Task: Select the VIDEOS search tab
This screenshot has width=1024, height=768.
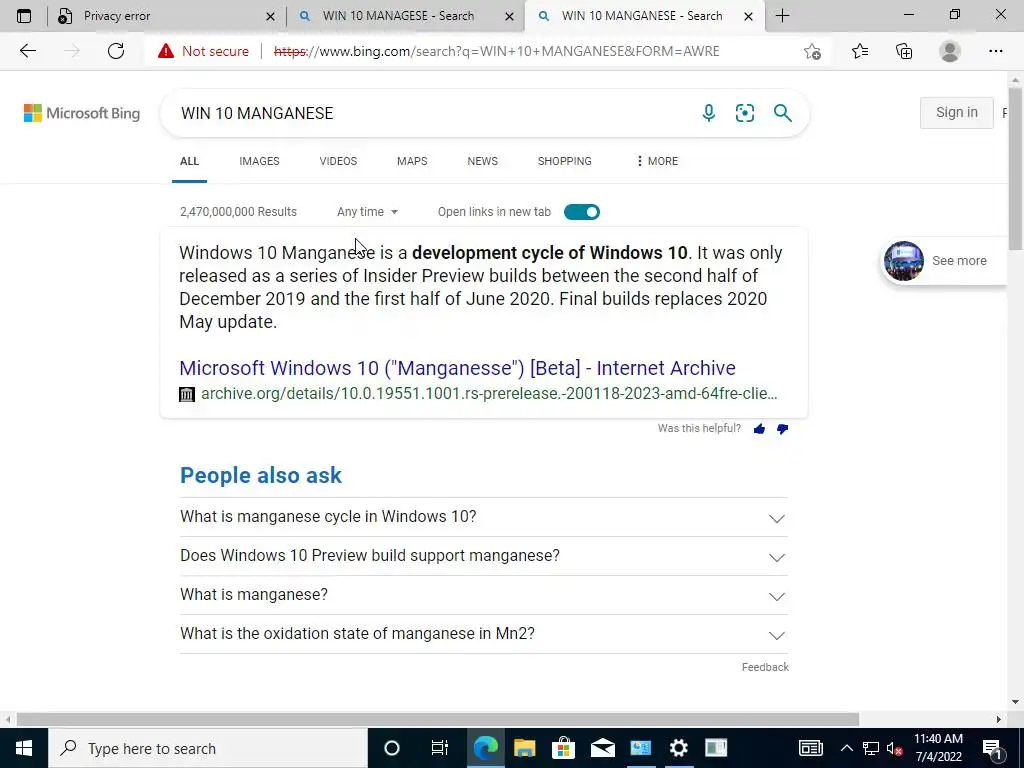Action: click(x=338, y=161)
